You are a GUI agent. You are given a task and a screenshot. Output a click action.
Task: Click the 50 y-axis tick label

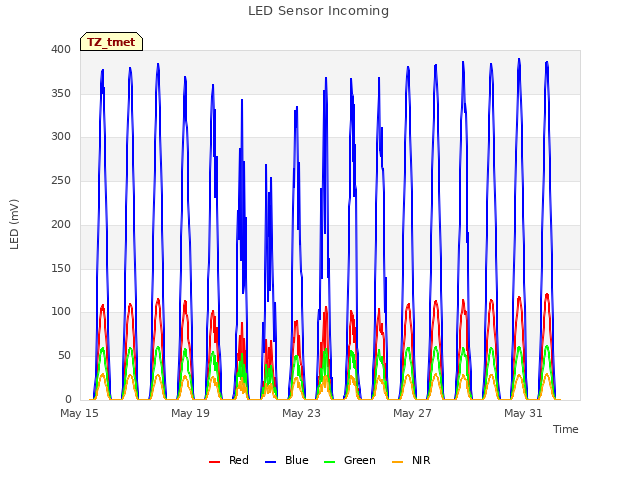click(x=64, y=356)
